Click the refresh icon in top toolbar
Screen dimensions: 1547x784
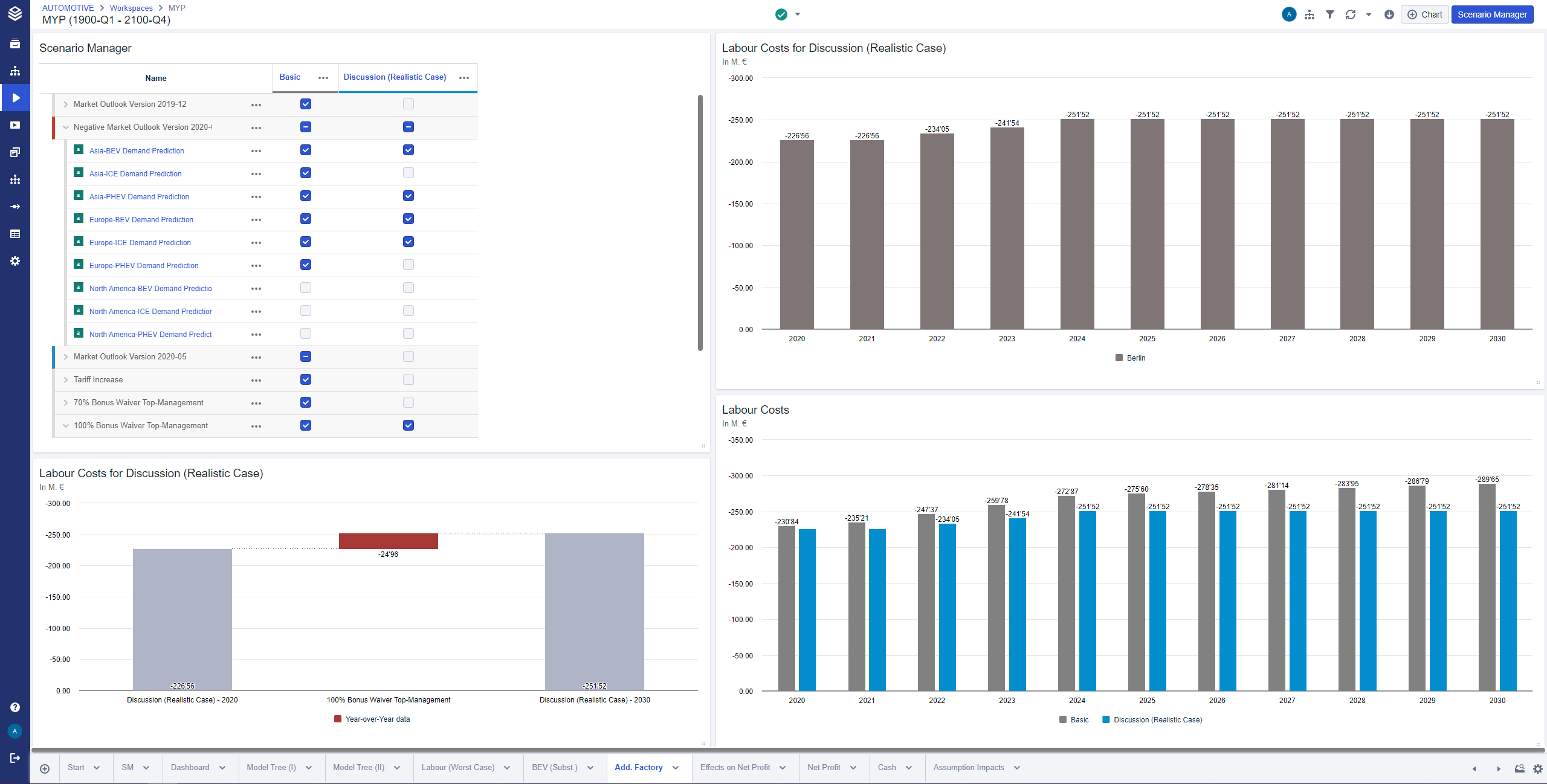[1351, 14]
